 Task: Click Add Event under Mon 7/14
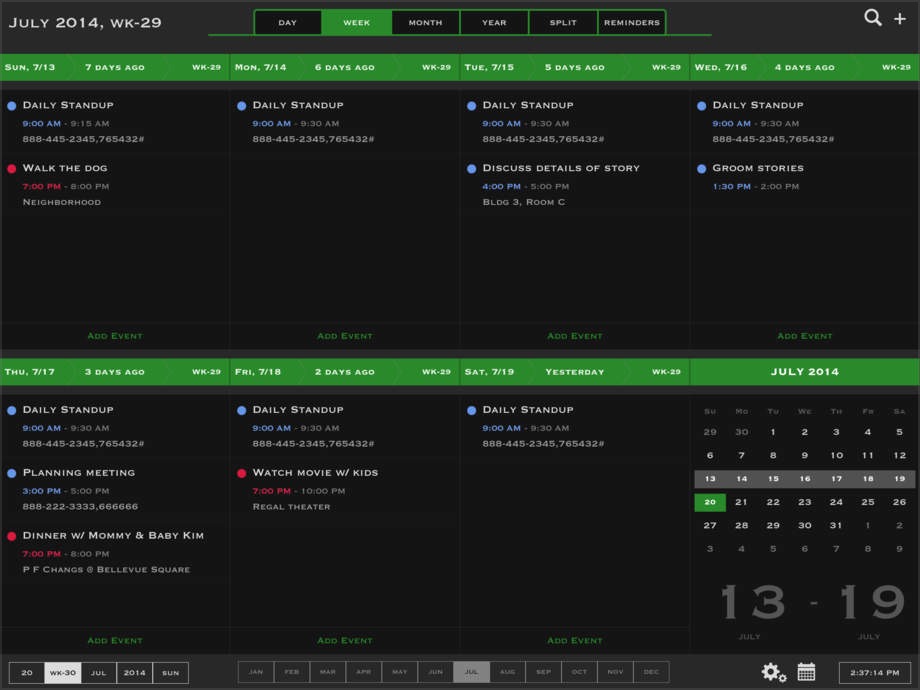click(x=344, y=336)
